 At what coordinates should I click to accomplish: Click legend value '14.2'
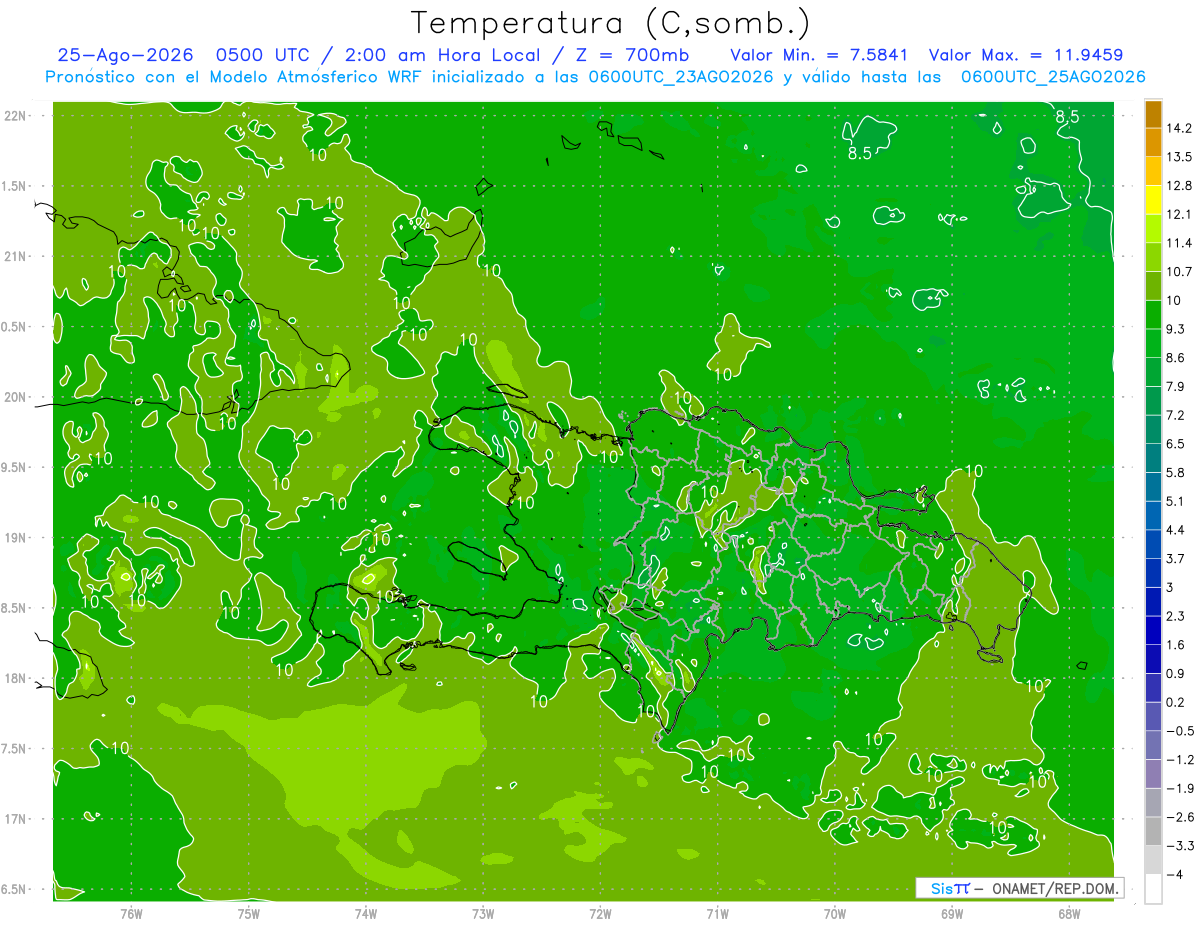tap(1178, 128)
